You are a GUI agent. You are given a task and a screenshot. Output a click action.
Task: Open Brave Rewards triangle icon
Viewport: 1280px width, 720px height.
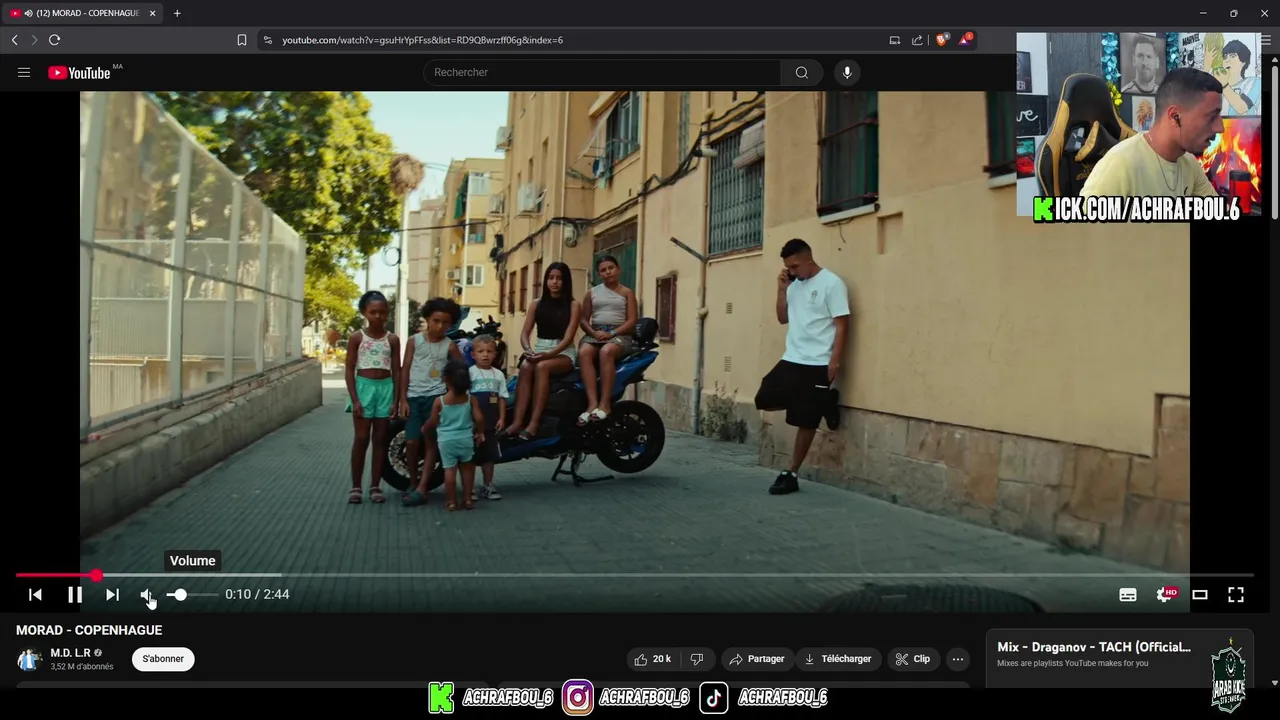[965, 40]
